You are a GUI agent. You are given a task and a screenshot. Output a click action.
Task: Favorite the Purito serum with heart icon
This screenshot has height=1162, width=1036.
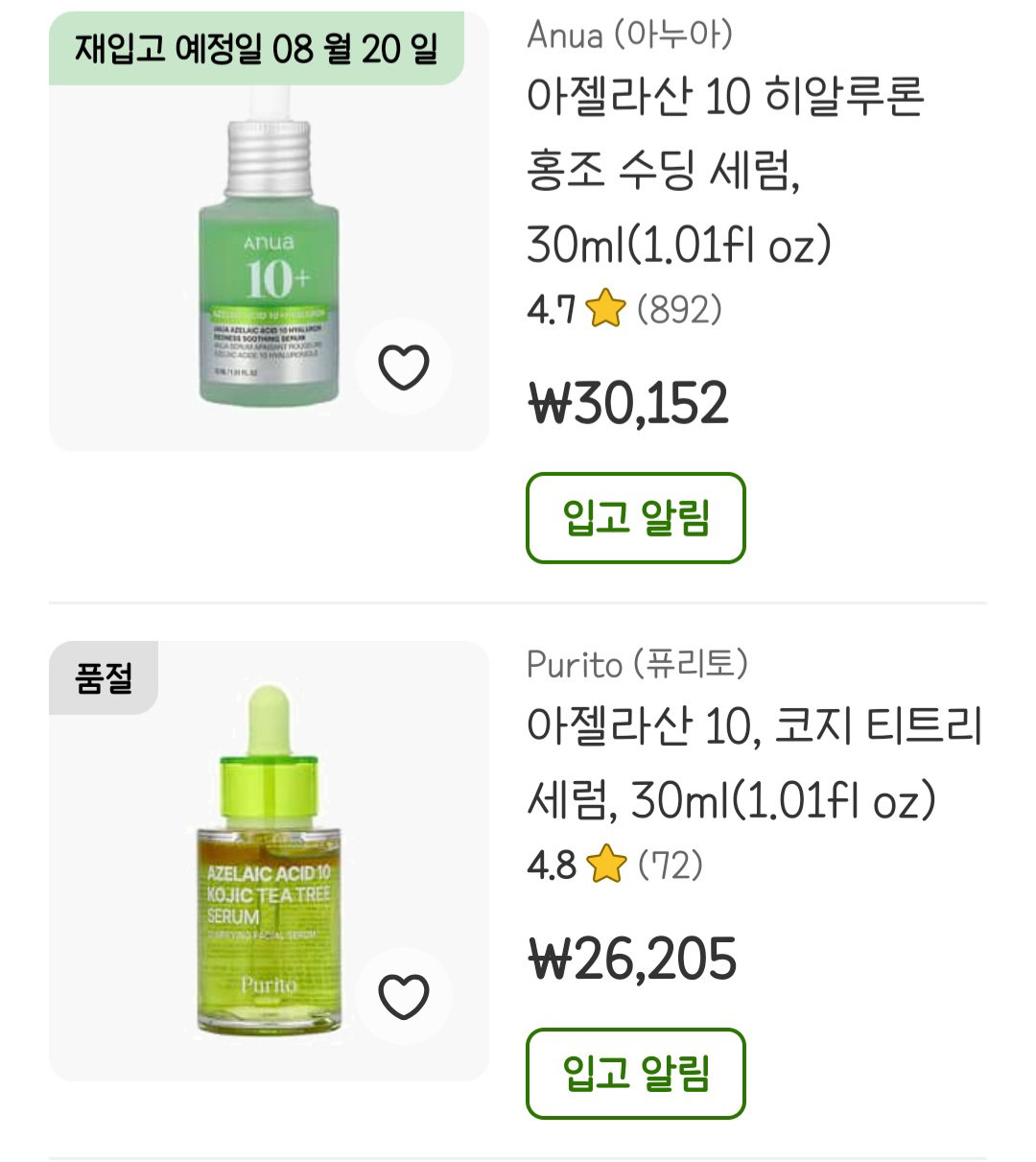pyautogui.click(x=404, y=996)
